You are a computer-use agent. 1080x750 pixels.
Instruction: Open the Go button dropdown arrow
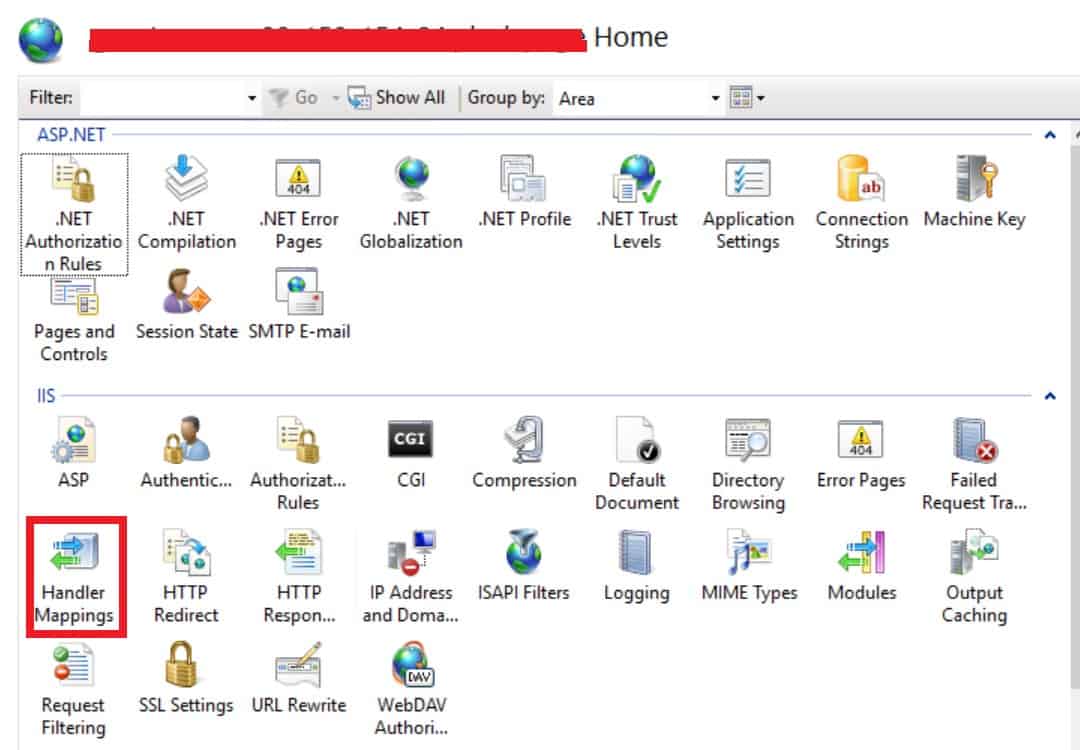point(335,98)
